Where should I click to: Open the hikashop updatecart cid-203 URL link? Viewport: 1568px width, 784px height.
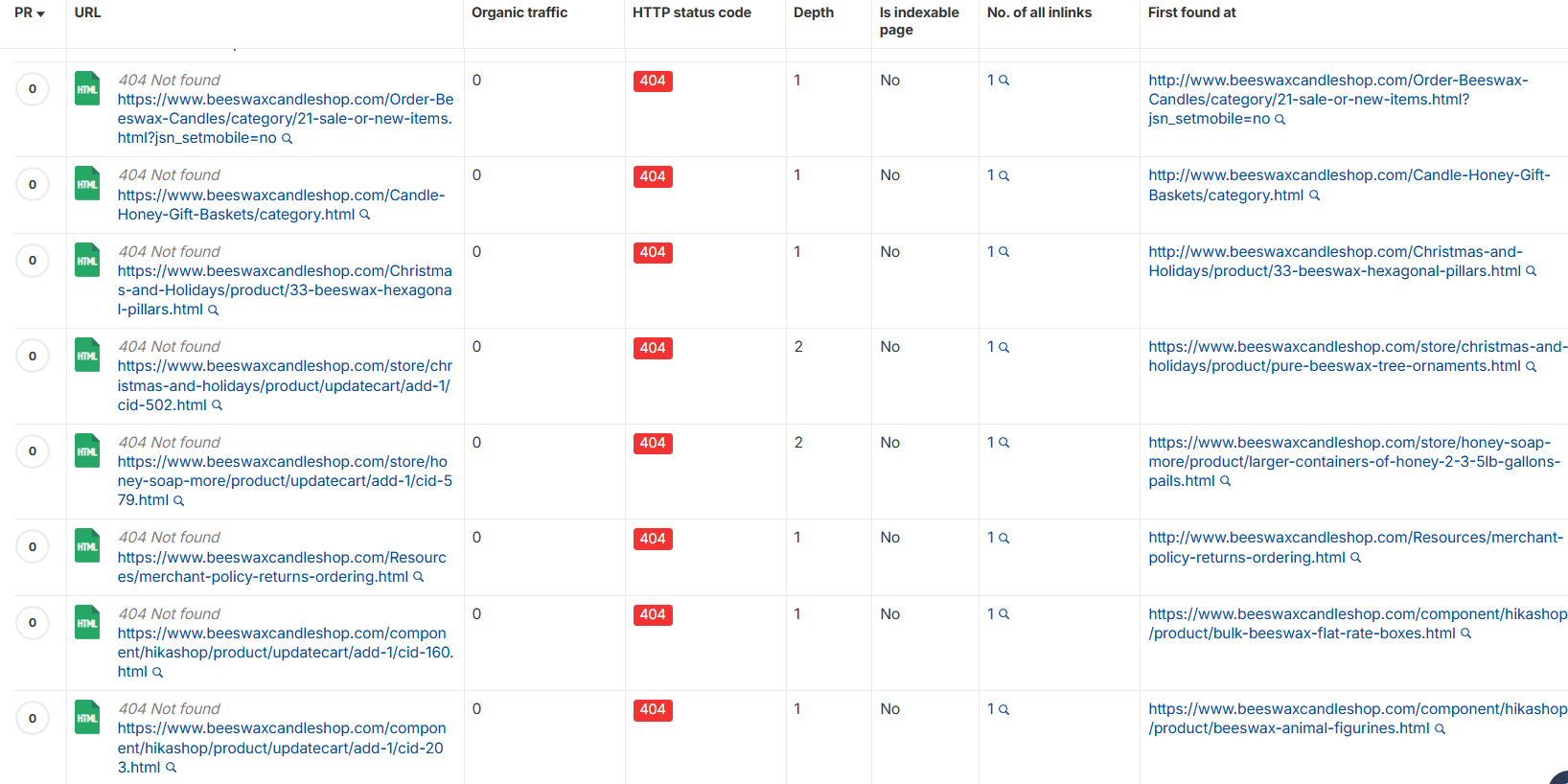tap(282, 748)
